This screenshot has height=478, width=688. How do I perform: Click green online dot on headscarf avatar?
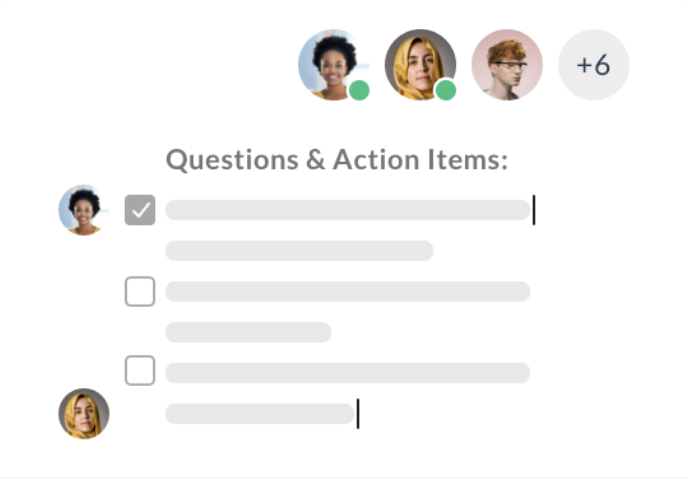[446, 91]
